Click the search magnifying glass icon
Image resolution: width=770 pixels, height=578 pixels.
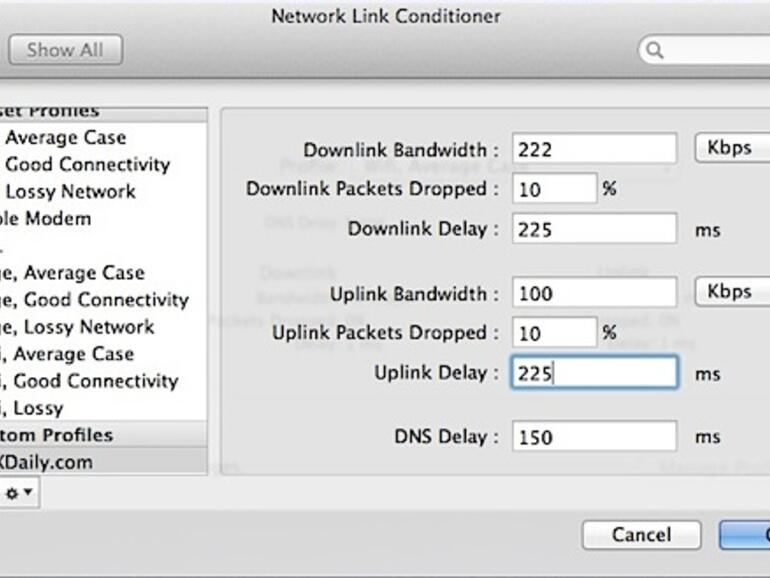[655, 50]
